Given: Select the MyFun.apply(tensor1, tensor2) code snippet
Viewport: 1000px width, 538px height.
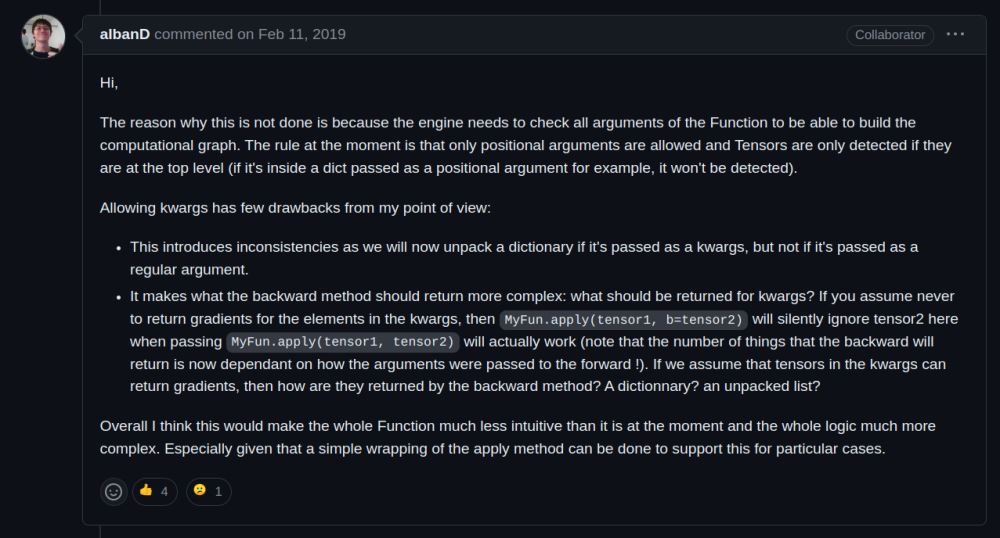Looking at the screenshot, I should click(342, 342).
